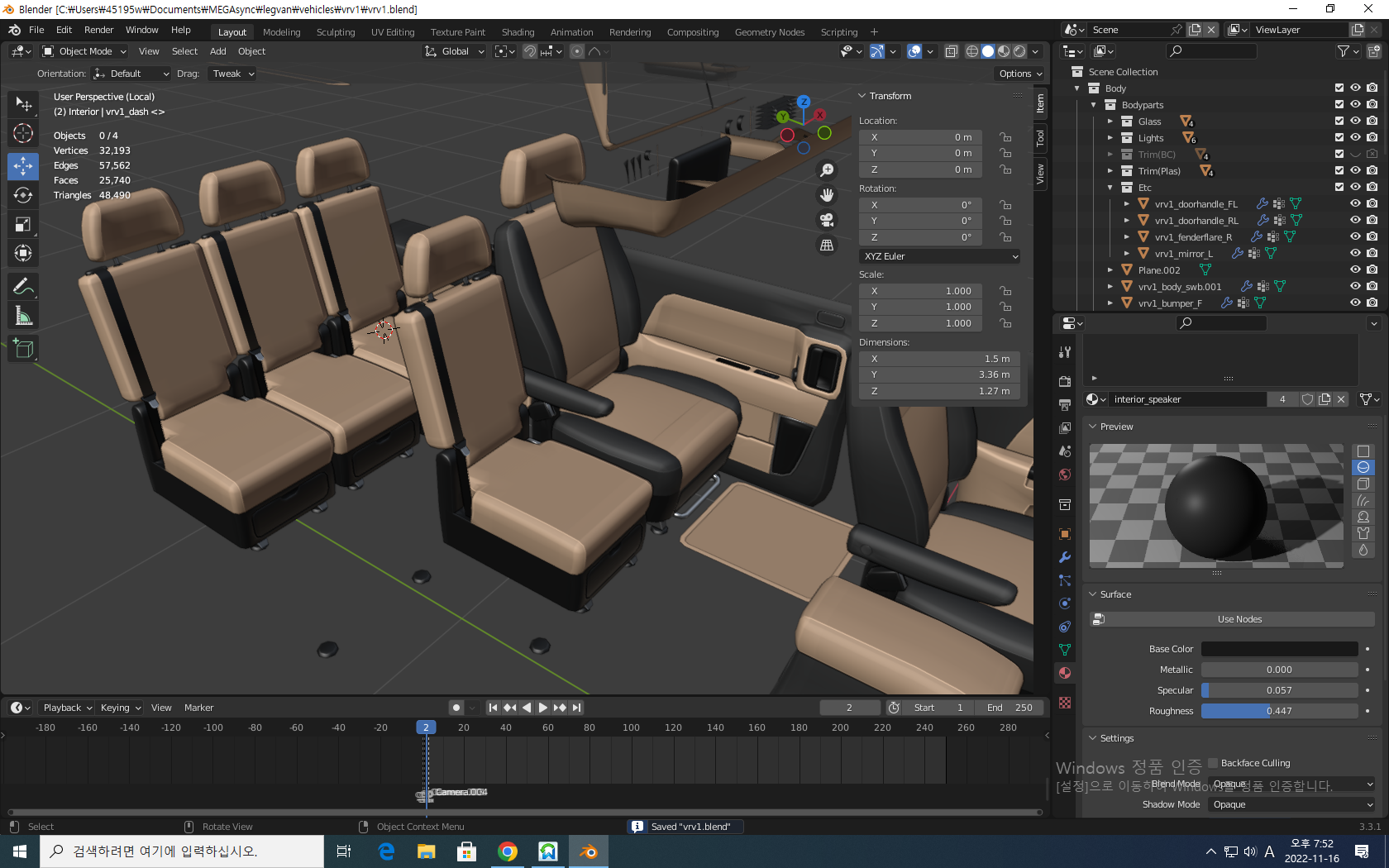Select the Rotate tool
Screen dimensions: 1389x868
(x=23, y=195)
